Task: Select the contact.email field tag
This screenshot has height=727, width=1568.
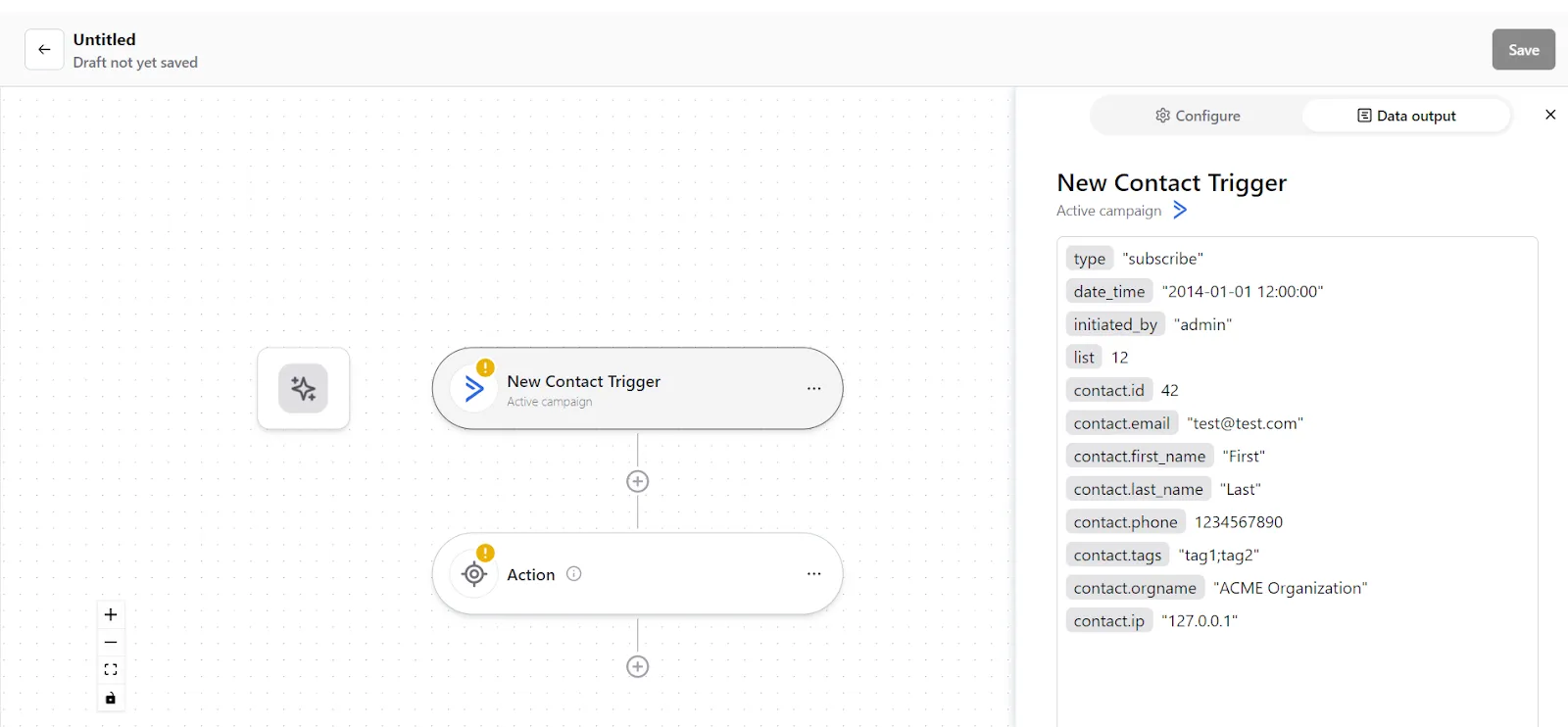Action: coord(1122,423)
